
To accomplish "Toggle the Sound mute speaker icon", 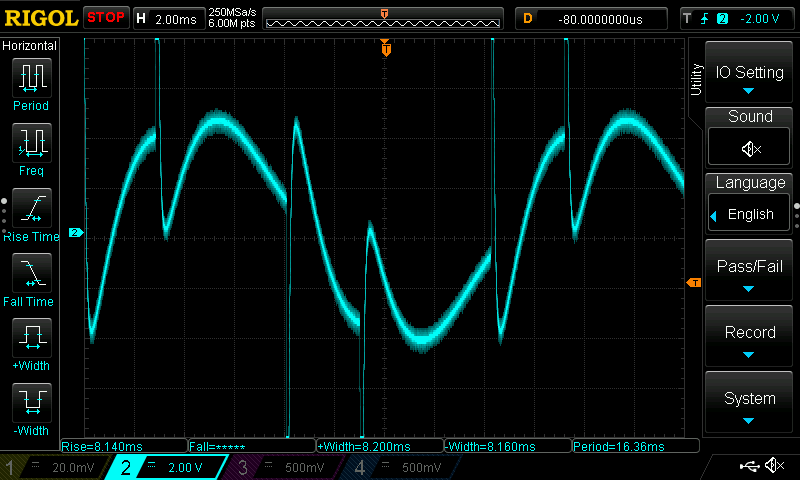I will [750, 148].
